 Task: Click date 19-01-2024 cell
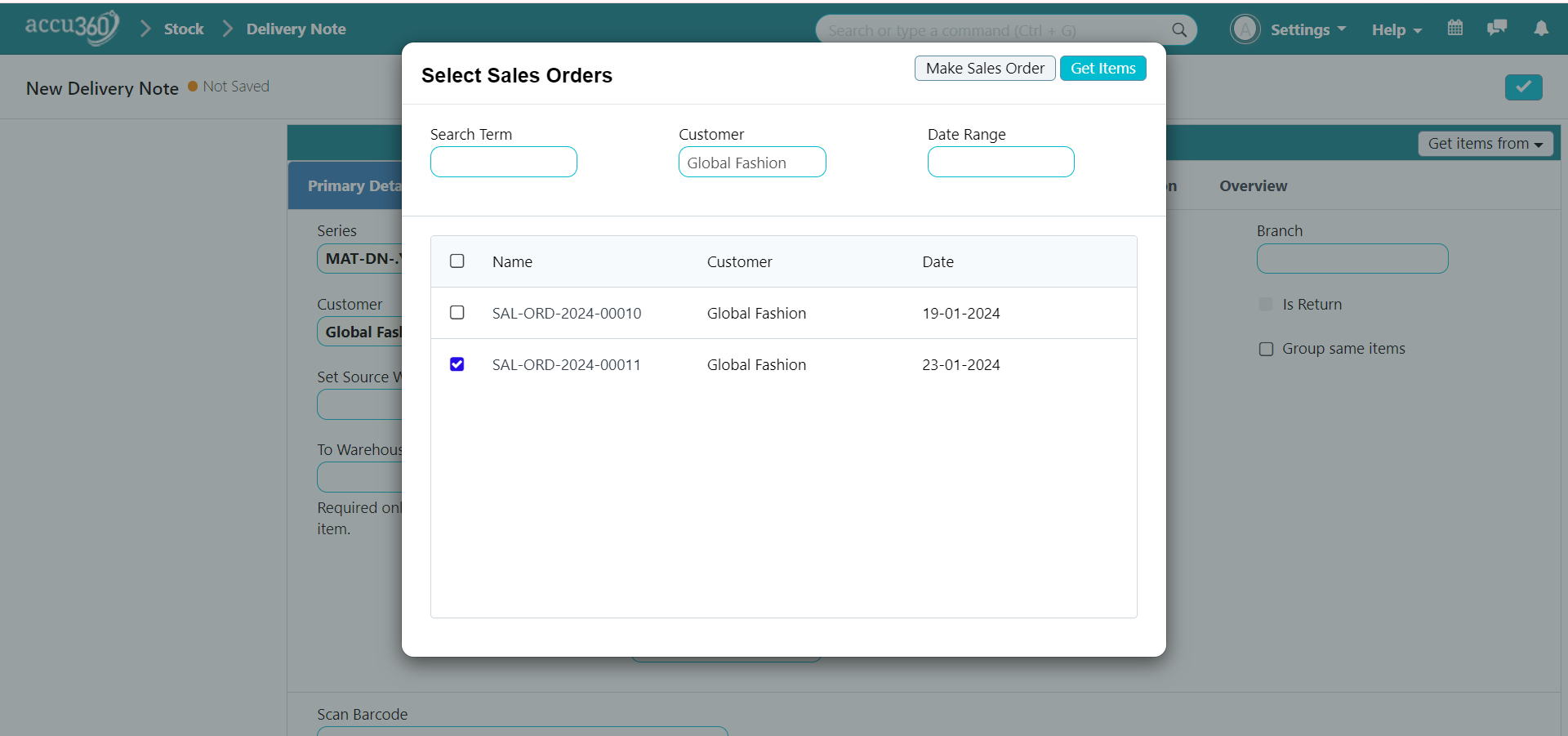[x=961, y=313]
